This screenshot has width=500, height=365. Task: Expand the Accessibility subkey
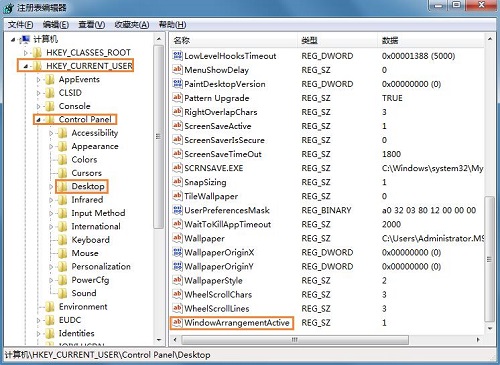(51, 133)
